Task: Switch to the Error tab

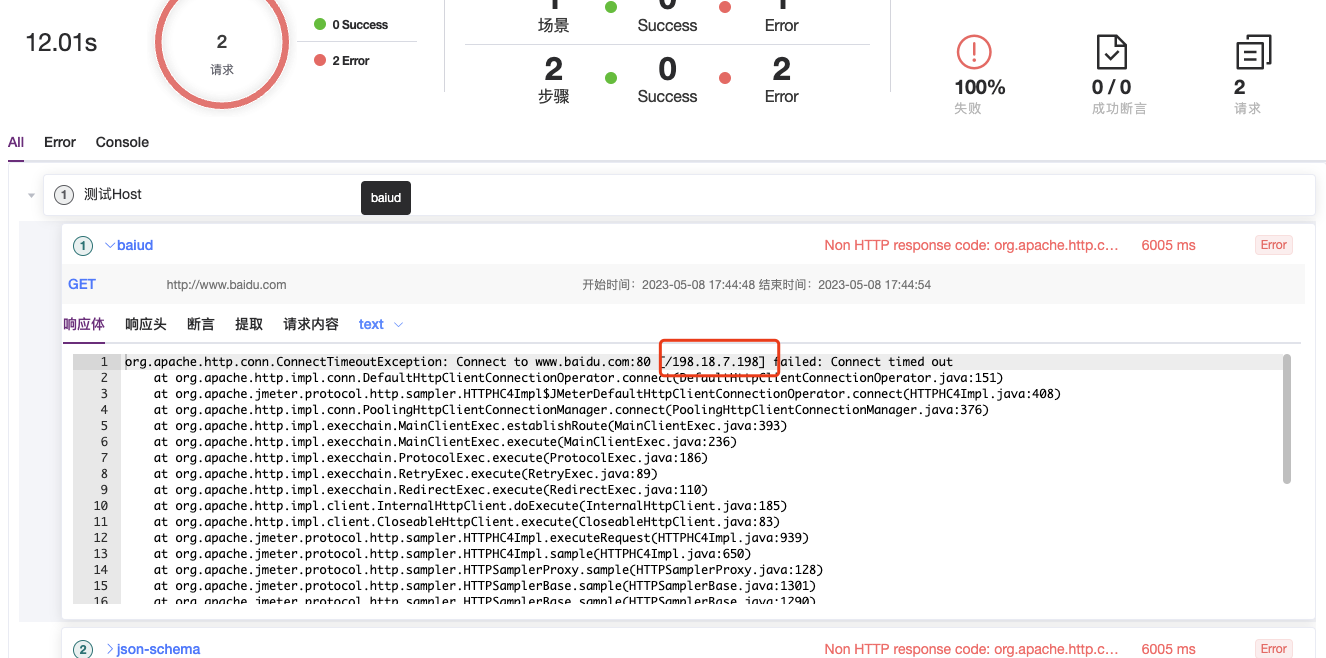Action: point(59,142)
